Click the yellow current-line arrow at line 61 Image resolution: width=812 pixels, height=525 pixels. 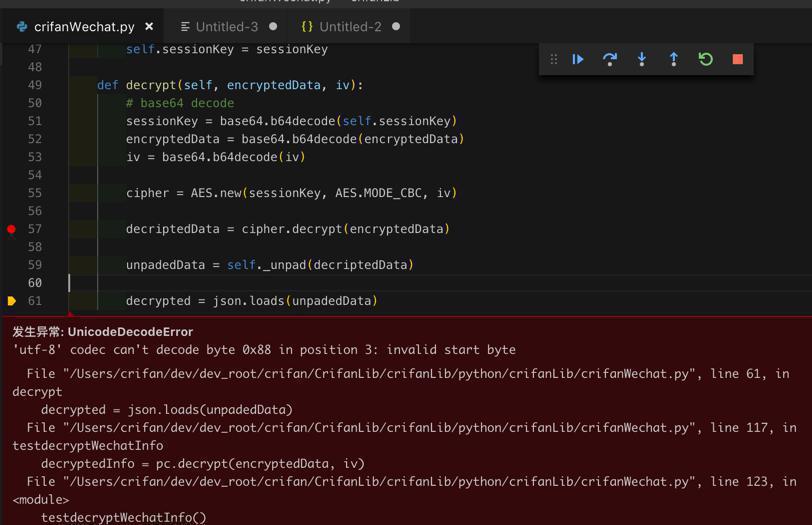pos(11,301)
